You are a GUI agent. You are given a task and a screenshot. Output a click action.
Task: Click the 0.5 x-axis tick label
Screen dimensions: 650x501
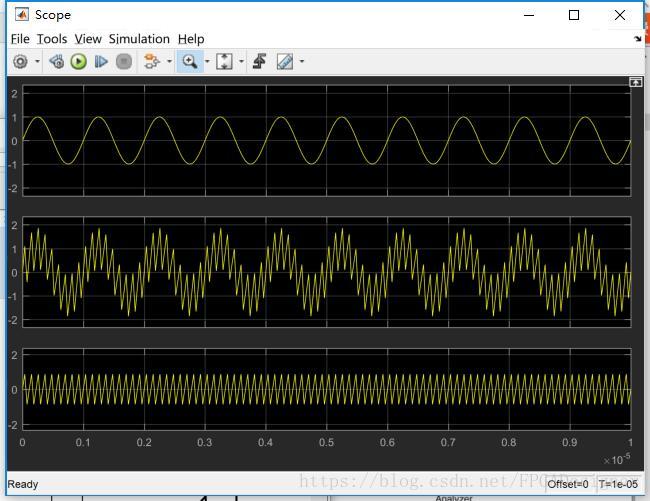click(x=326, y=443)
